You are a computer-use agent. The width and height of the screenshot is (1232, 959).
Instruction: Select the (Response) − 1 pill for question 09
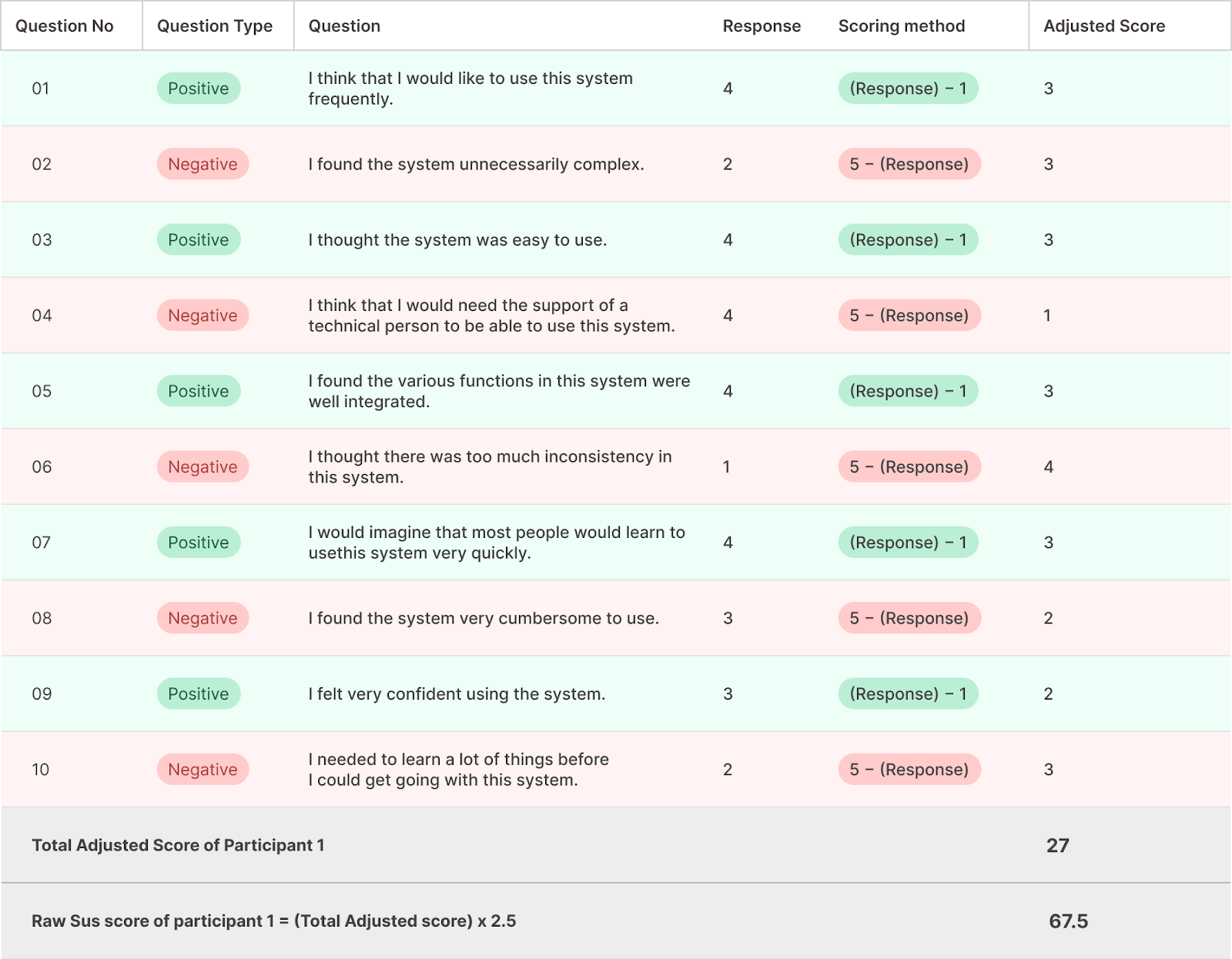click(x=908, y=693)
